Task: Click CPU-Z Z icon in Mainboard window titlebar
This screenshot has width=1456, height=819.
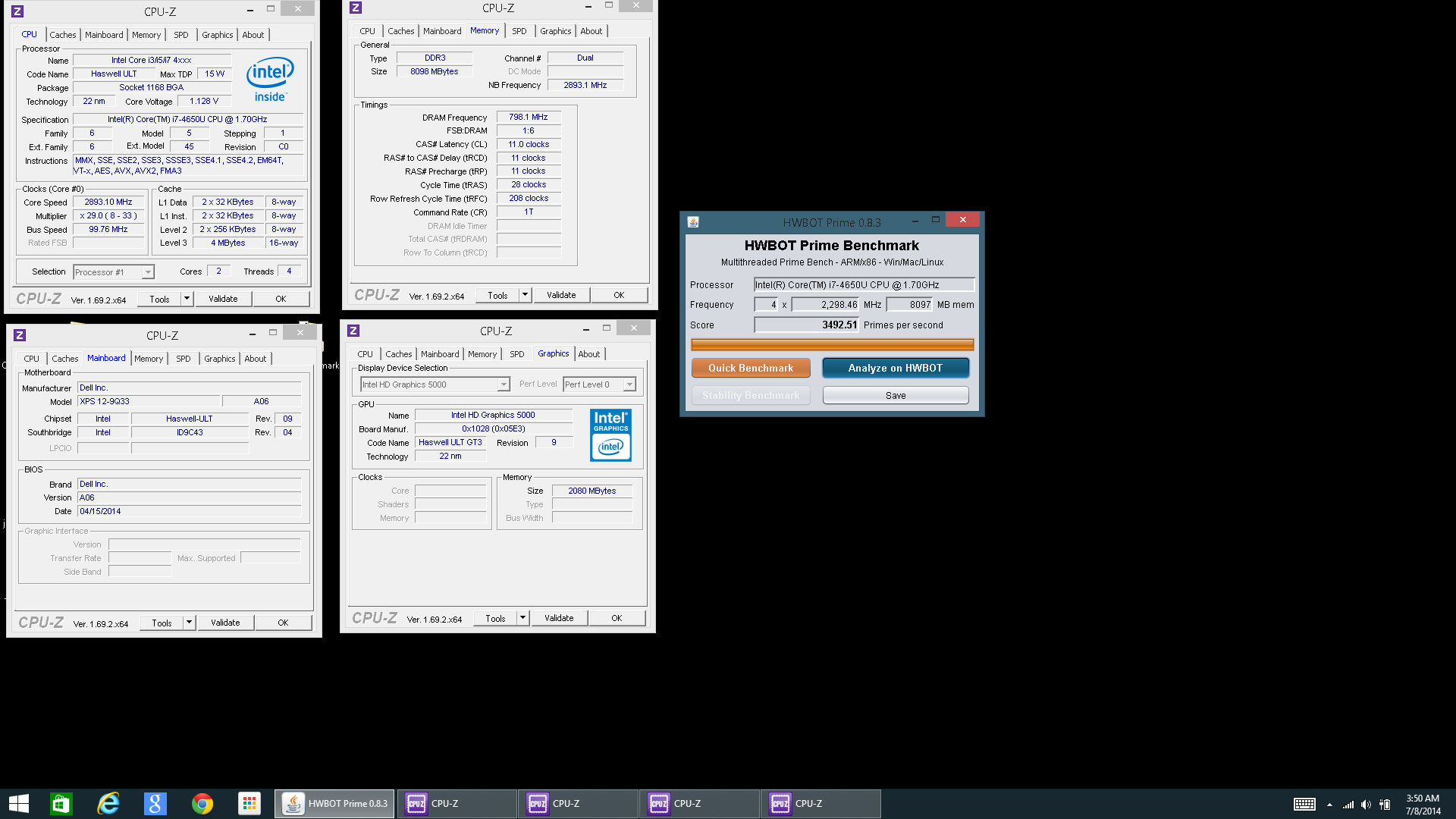Action: coord(20,335)
